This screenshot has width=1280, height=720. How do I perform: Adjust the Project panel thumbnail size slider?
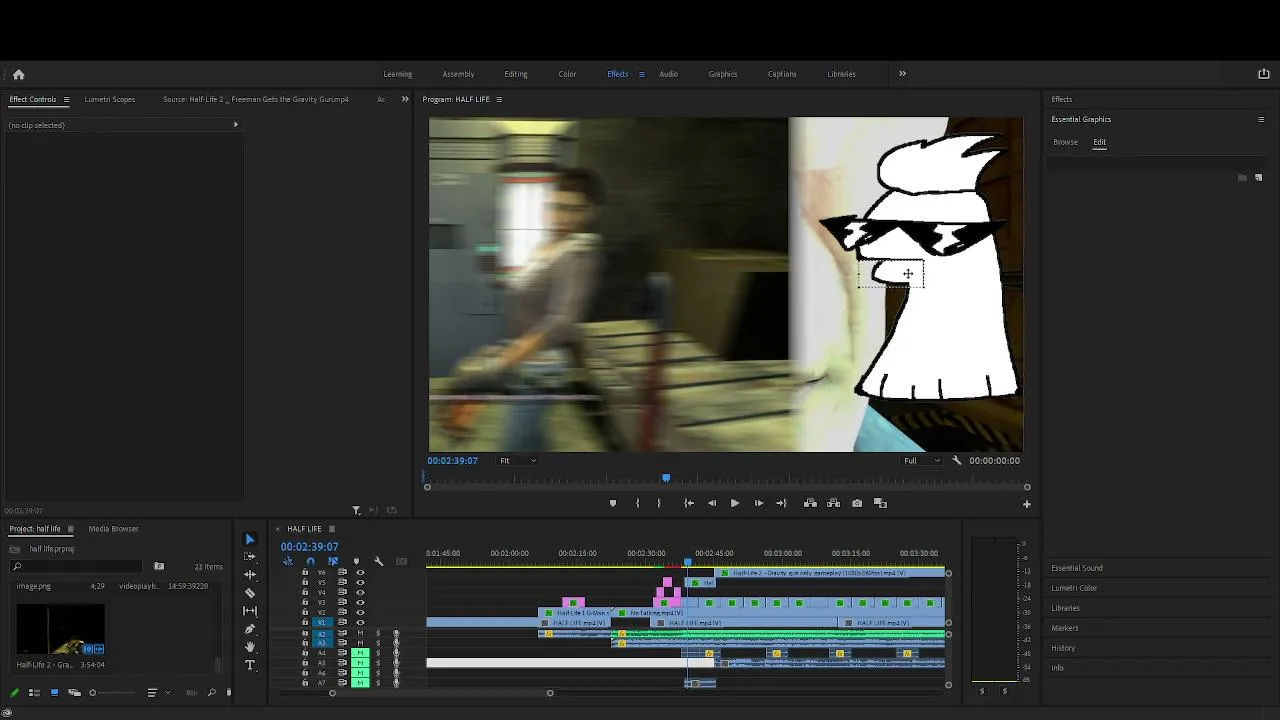coord(93,692)
